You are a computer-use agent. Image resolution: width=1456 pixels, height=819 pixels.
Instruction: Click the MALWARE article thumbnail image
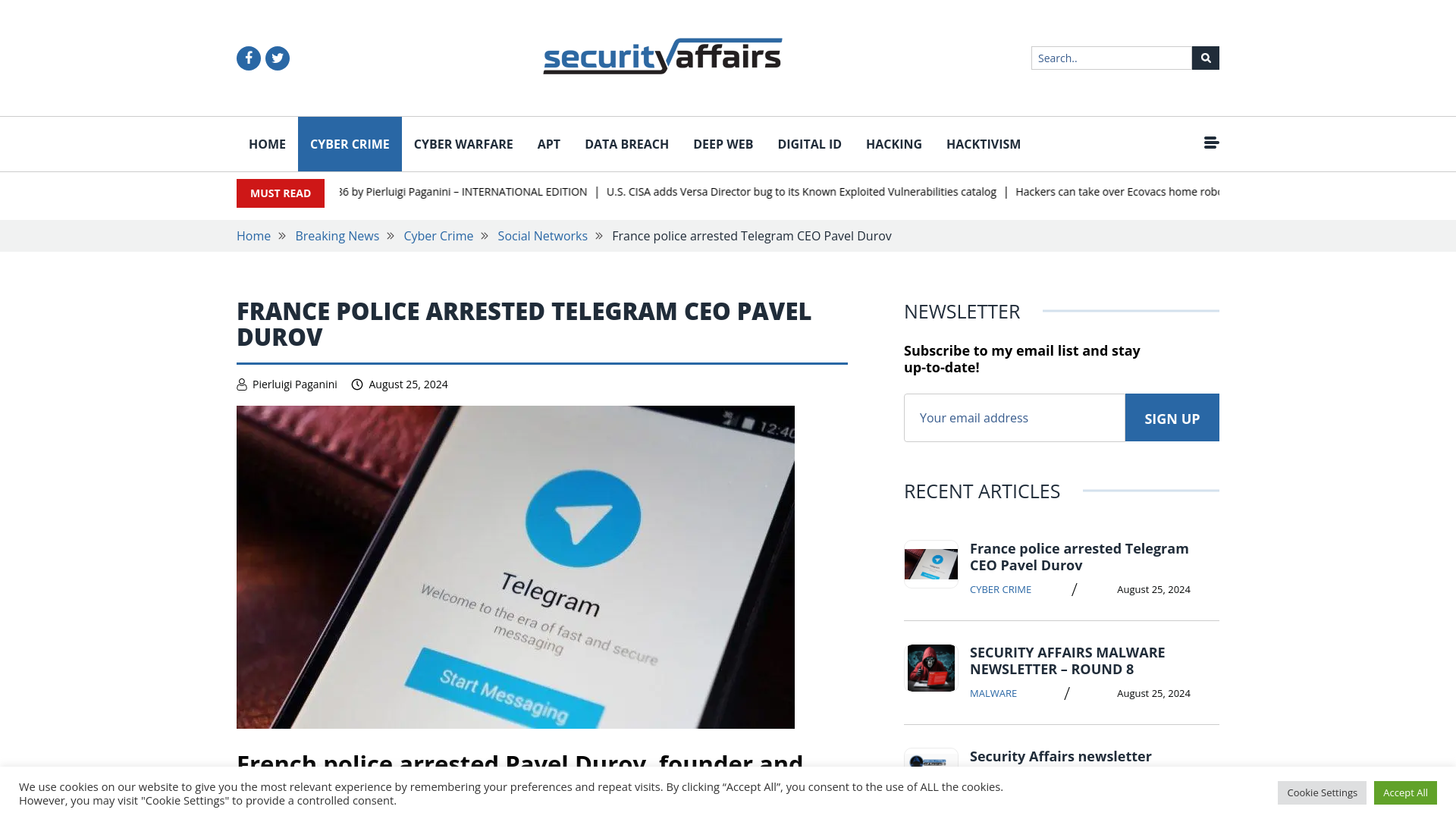pos(930,668)
